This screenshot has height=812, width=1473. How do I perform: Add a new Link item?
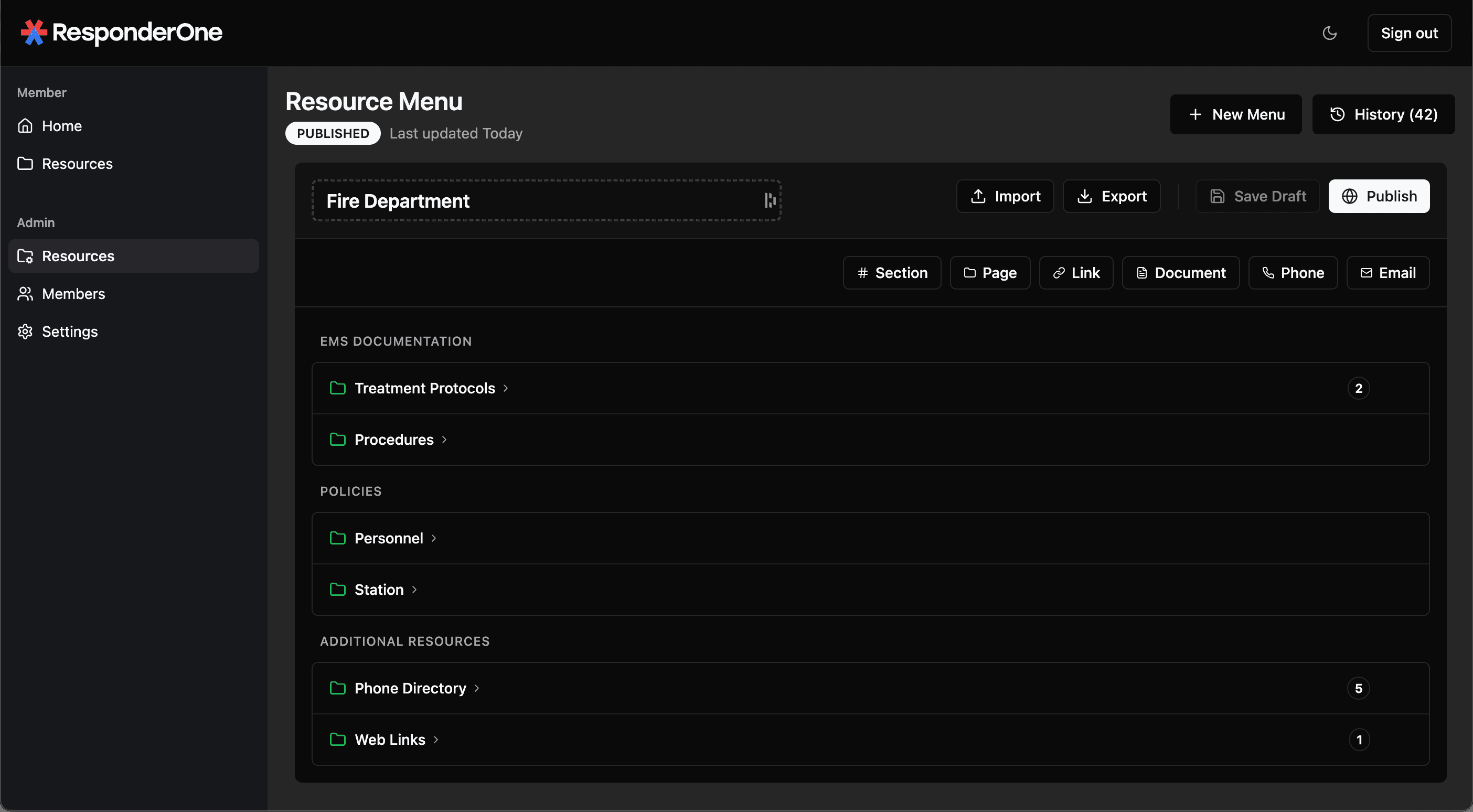point(1075,273)
